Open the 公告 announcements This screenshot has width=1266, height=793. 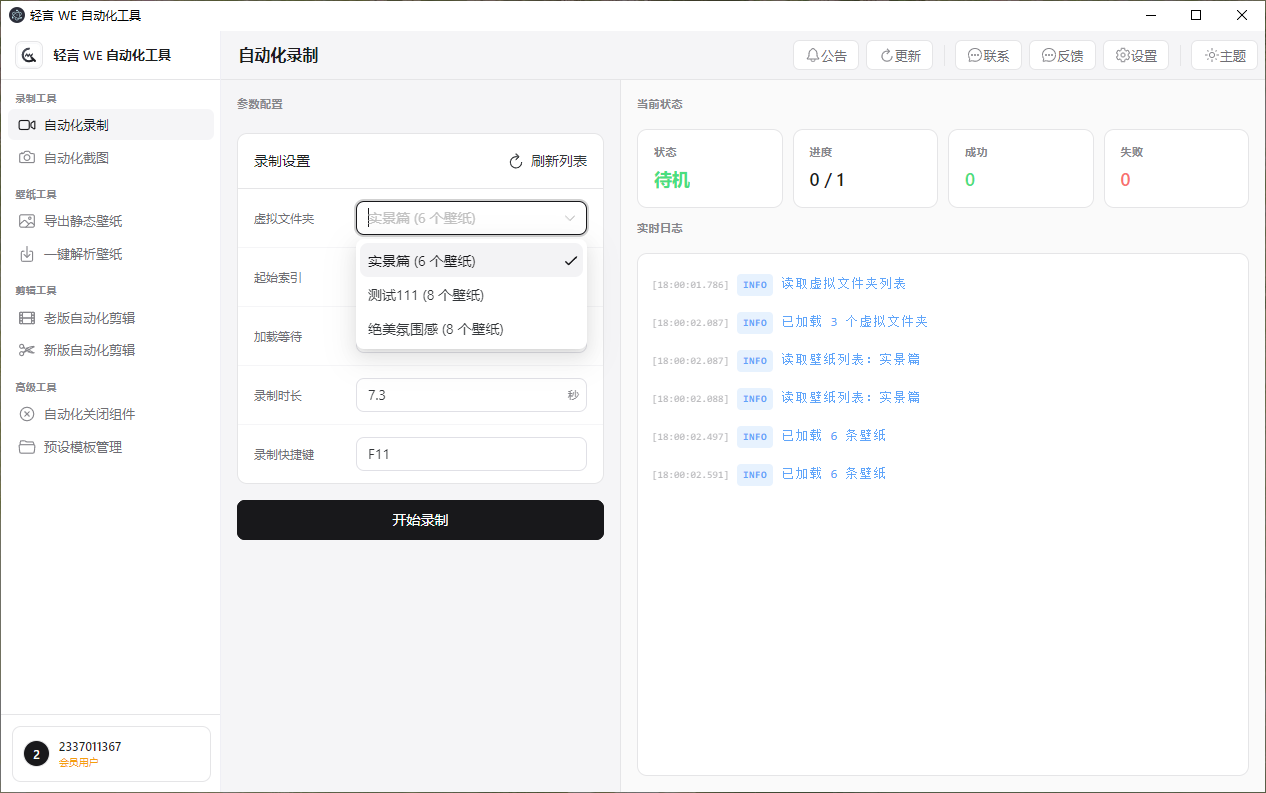(x=825, y=55)
